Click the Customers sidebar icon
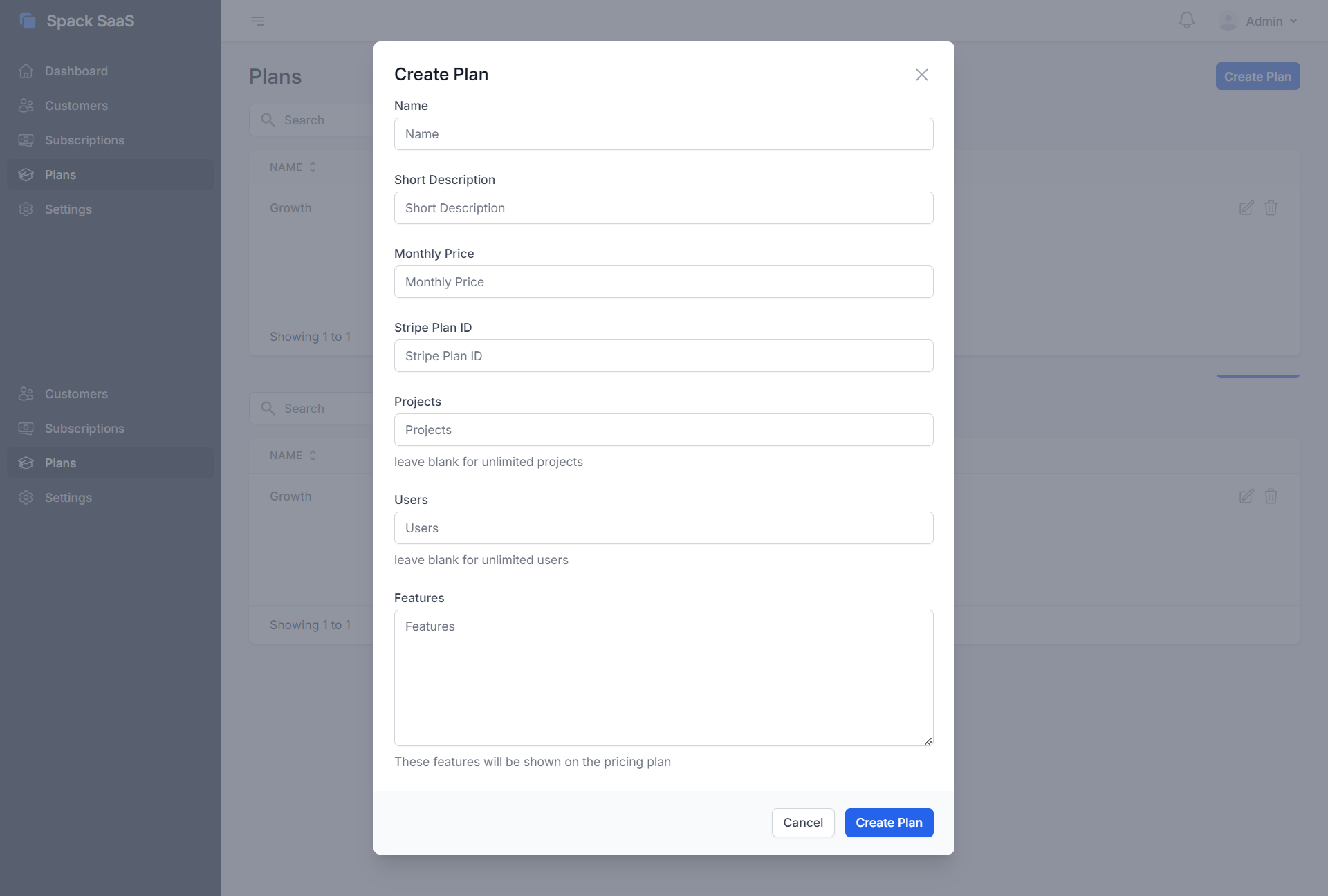The height and width of the screenshot is (896, 1328). (x=27, y=104)
